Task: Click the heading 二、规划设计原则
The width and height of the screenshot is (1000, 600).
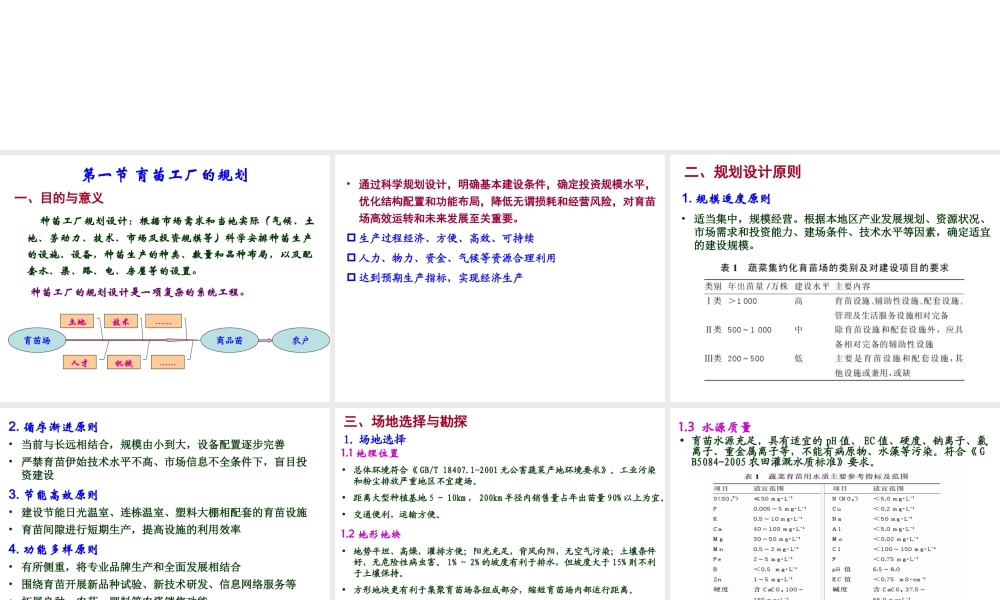Action: 742,172
